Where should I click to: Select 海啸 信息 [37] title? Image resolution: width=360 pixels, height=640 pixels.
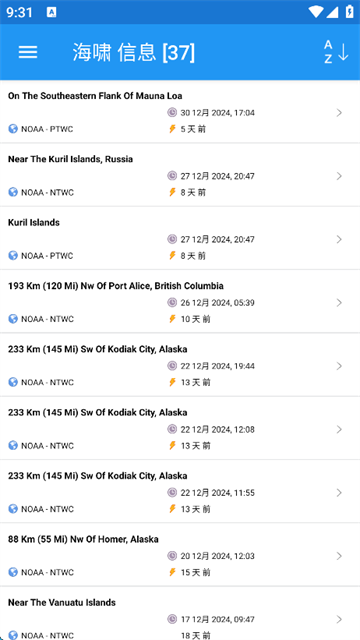tap(134, 52)
